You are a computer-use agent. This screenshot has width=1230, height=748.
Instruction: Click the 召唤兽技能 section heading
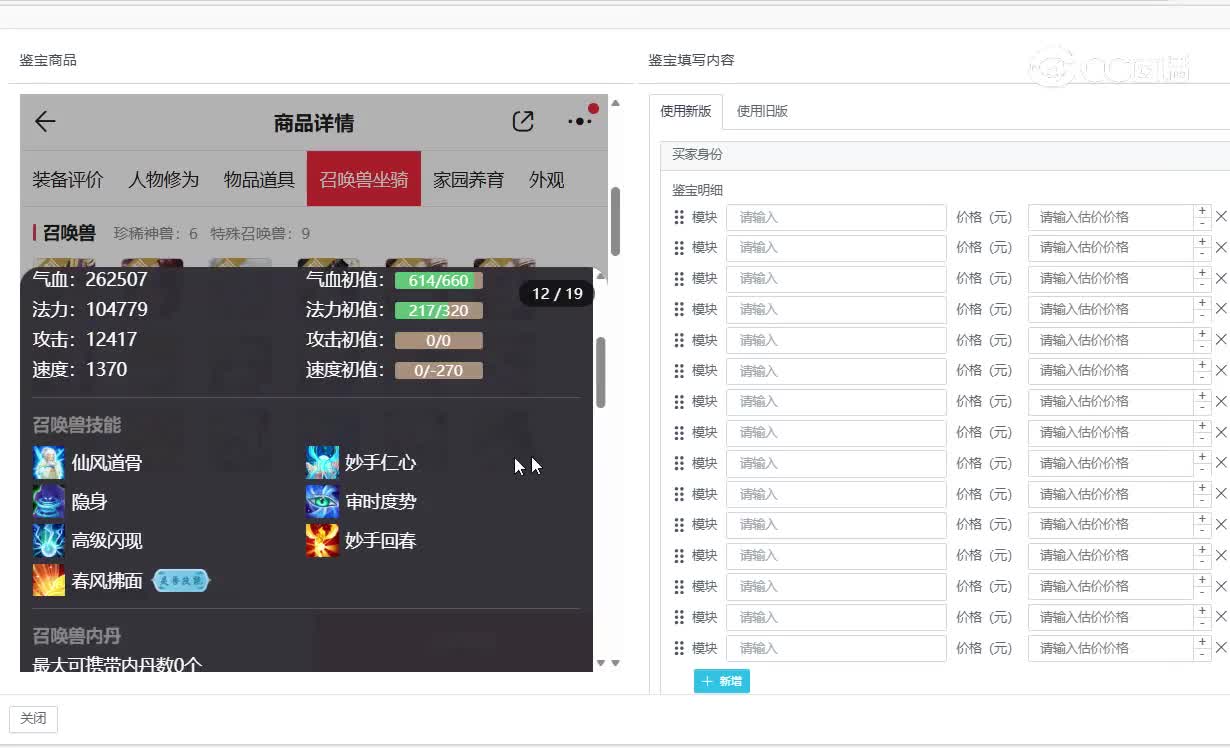tap(77, 425)
